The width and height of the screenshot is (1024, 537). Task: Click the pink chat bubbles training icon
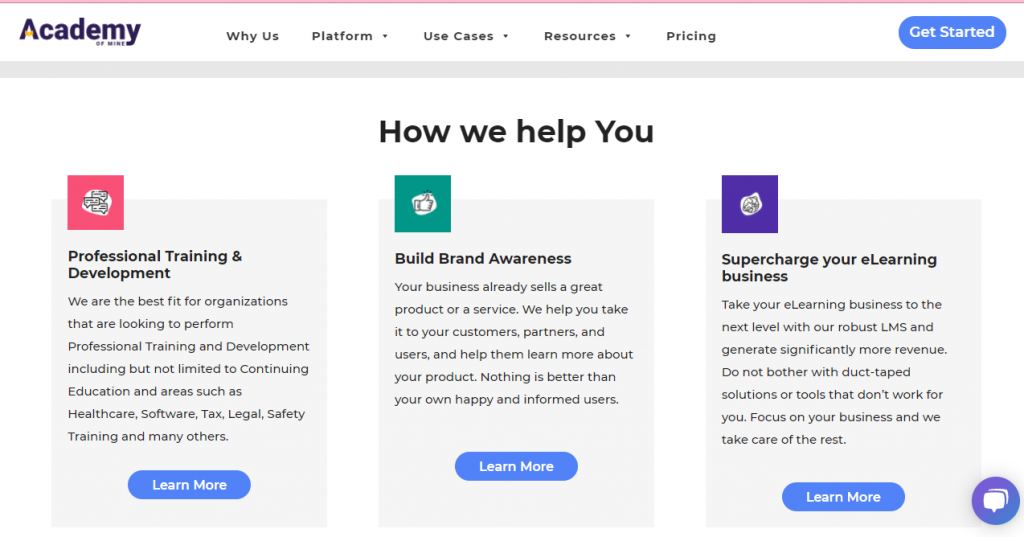(95, 203)
